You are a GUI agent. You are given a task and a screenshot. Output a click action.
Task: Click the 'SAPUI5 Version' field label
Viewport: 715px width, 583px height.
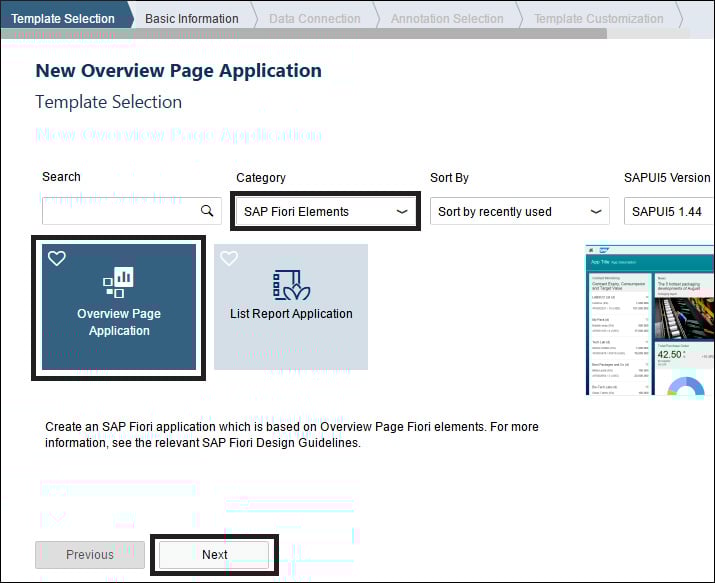point(667,178)
